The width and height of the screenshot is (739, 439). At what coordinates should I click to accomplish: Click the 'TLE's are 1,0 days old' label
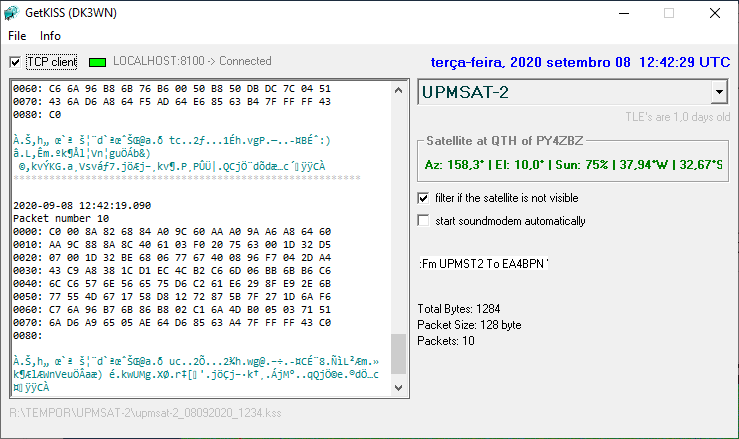(677, 117)
